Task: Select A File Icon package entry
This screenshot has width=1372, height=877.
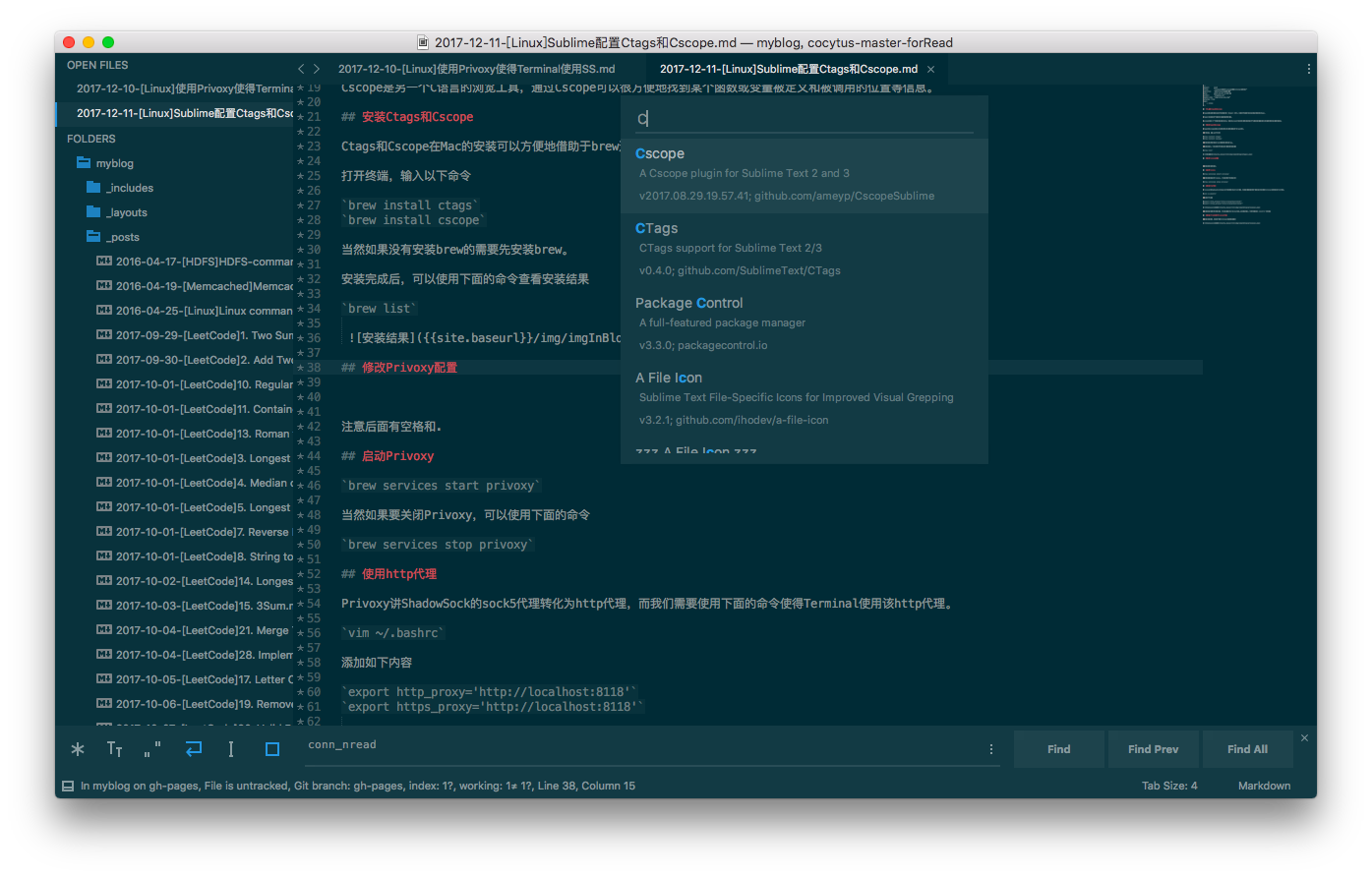Action: (805, 399)
